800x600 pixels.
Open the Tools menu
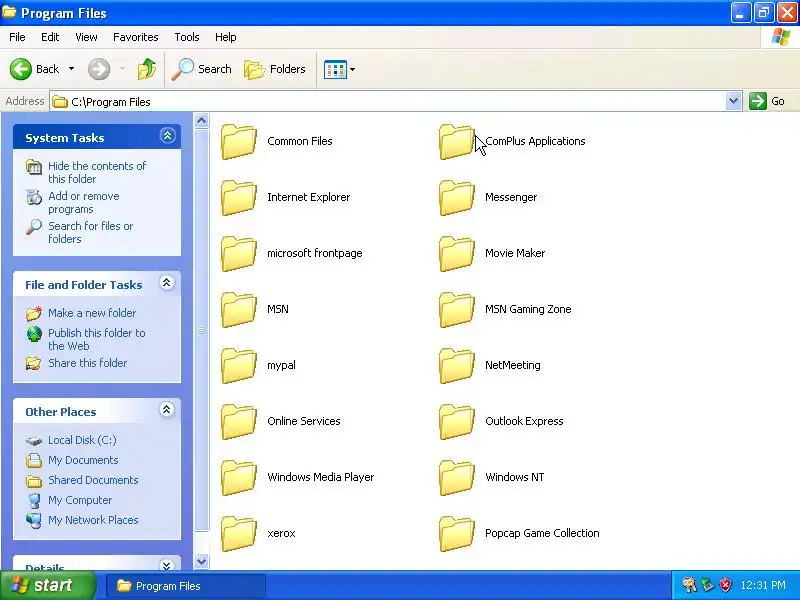coord(187,37)
